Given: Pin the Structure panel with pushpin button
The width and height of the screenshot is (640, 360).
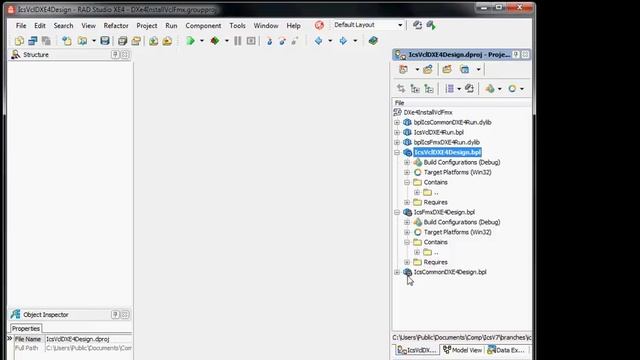Looking at the screenshot, I should 115,55.
